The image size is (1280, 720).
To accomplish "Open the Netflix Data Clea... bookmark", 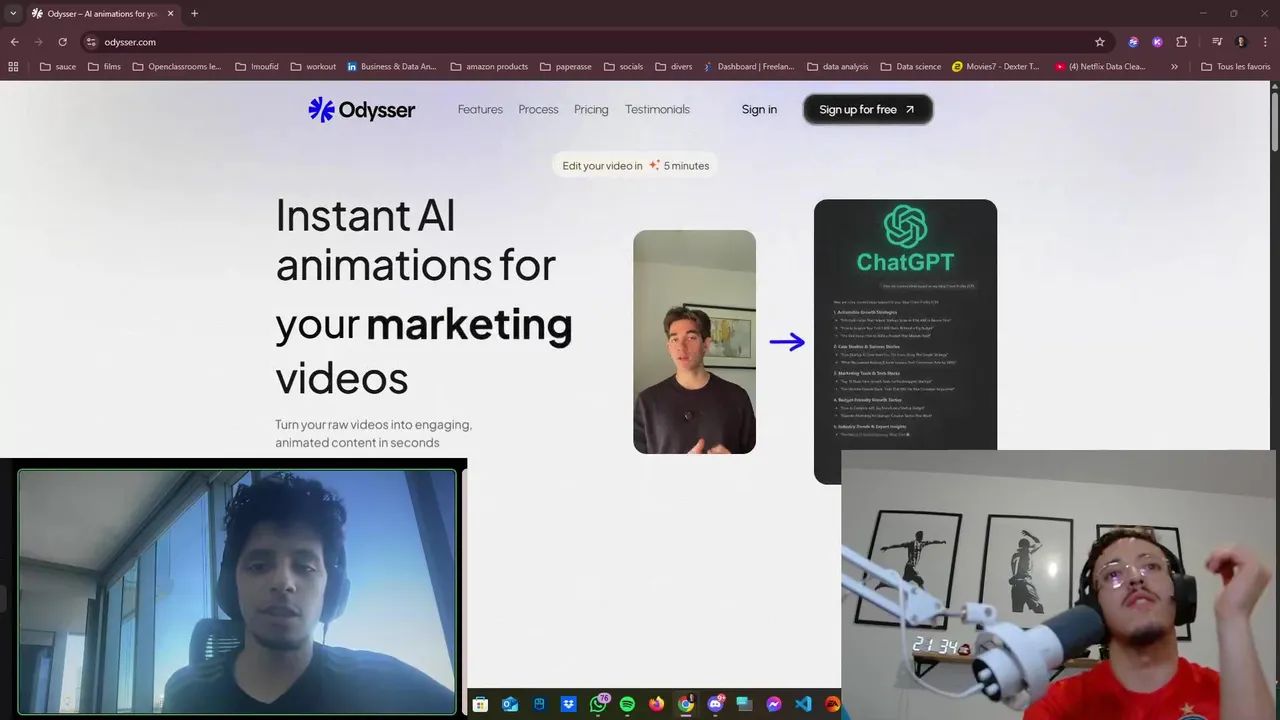I will (1100, 67).
